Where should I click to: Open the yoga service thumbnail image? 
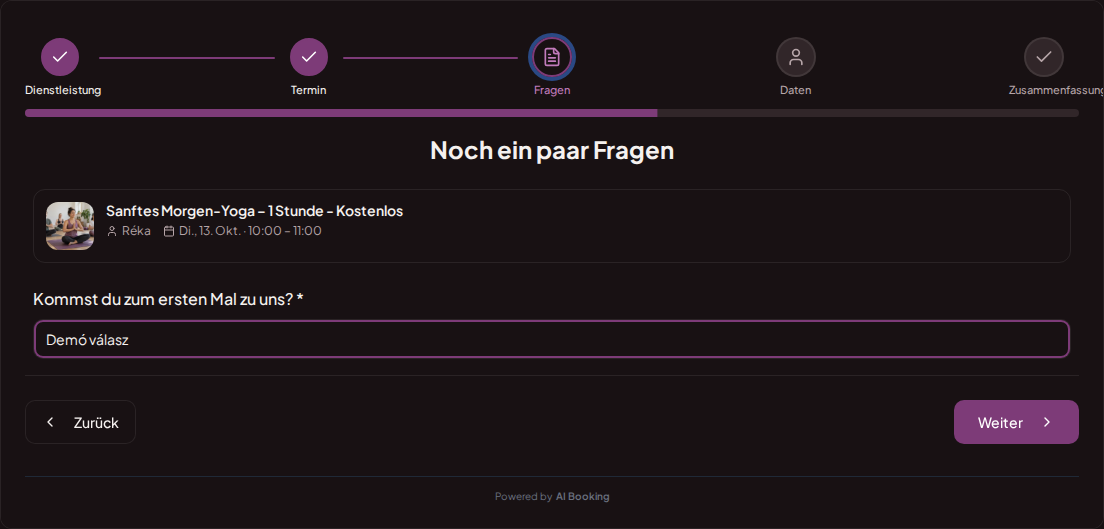coord(70,226)
